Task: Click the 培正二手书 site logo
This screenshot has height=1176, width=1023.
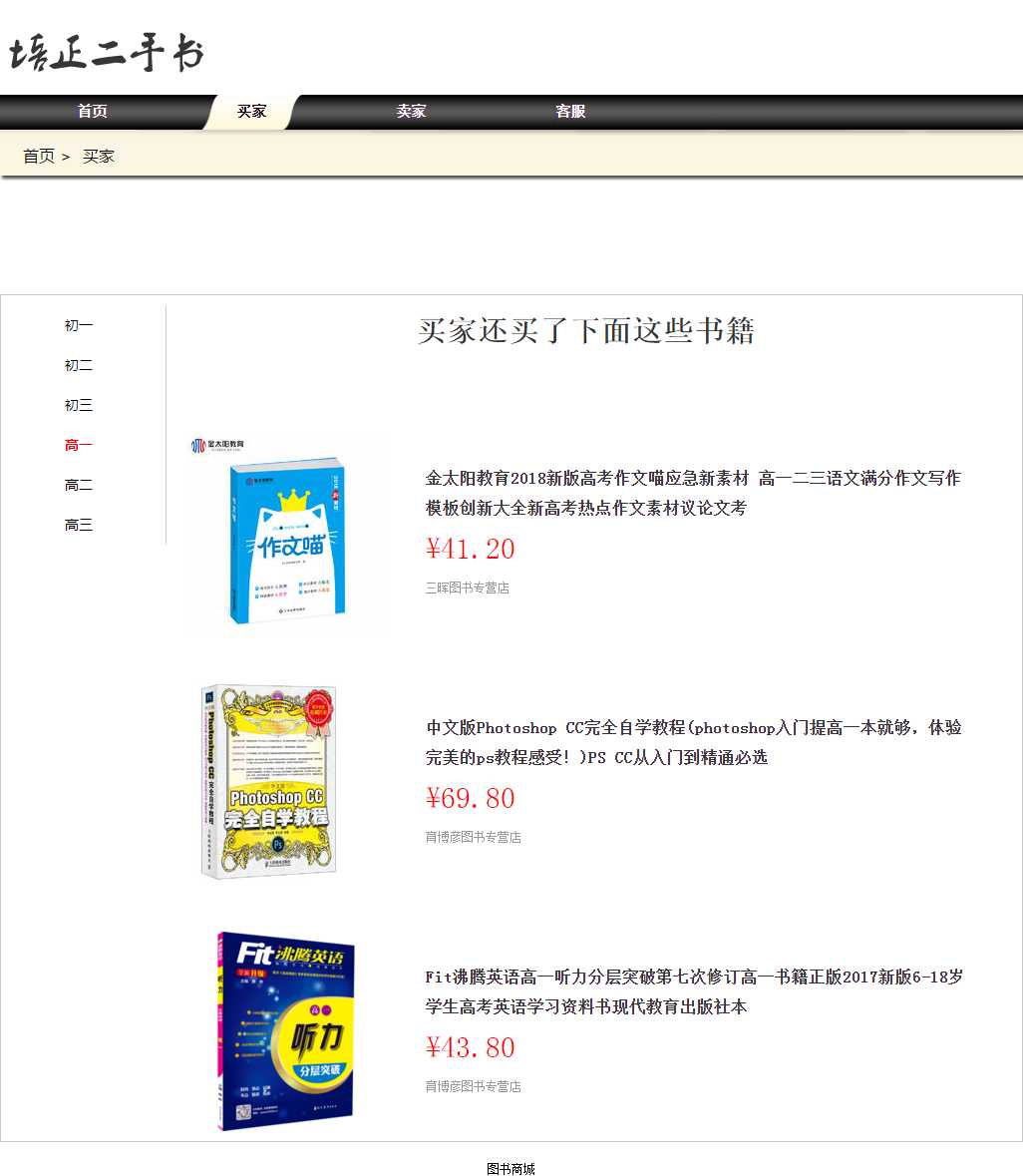Action: coord(107,53)
